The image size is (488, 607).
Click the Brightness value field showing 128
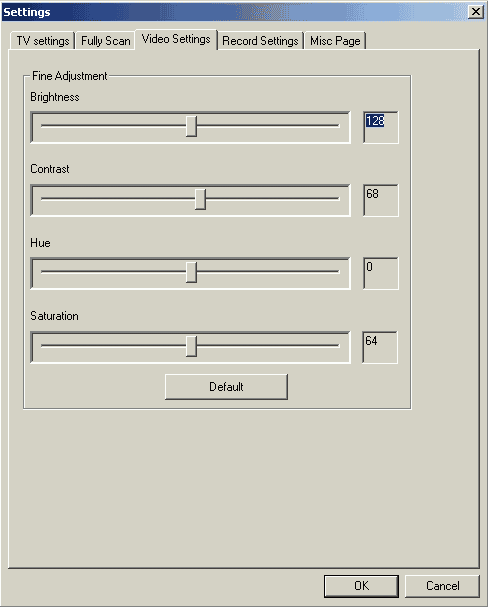point(381,127)
